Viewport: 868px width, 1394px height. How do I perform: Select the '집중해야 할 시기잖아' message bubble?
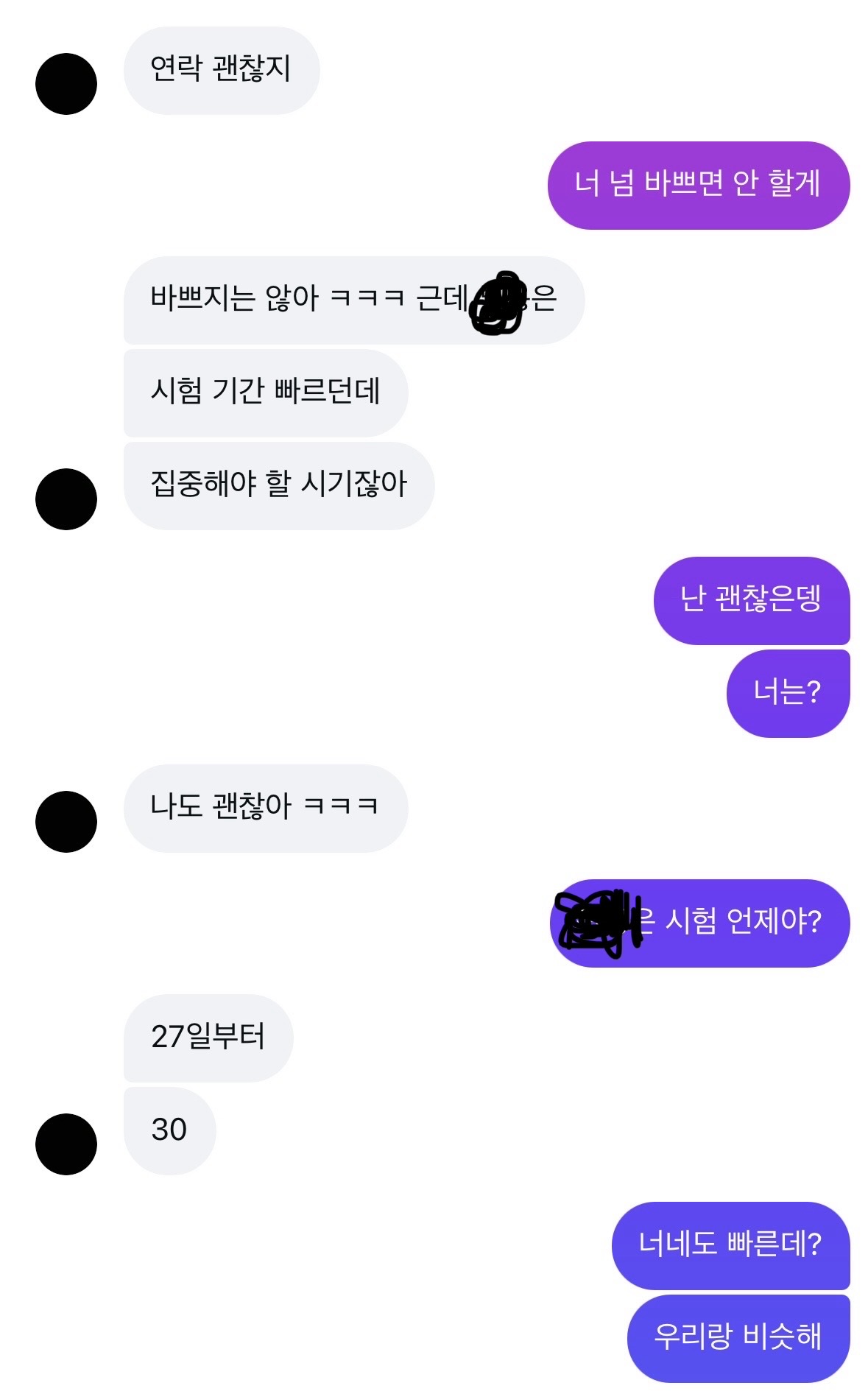coord(279,486)
